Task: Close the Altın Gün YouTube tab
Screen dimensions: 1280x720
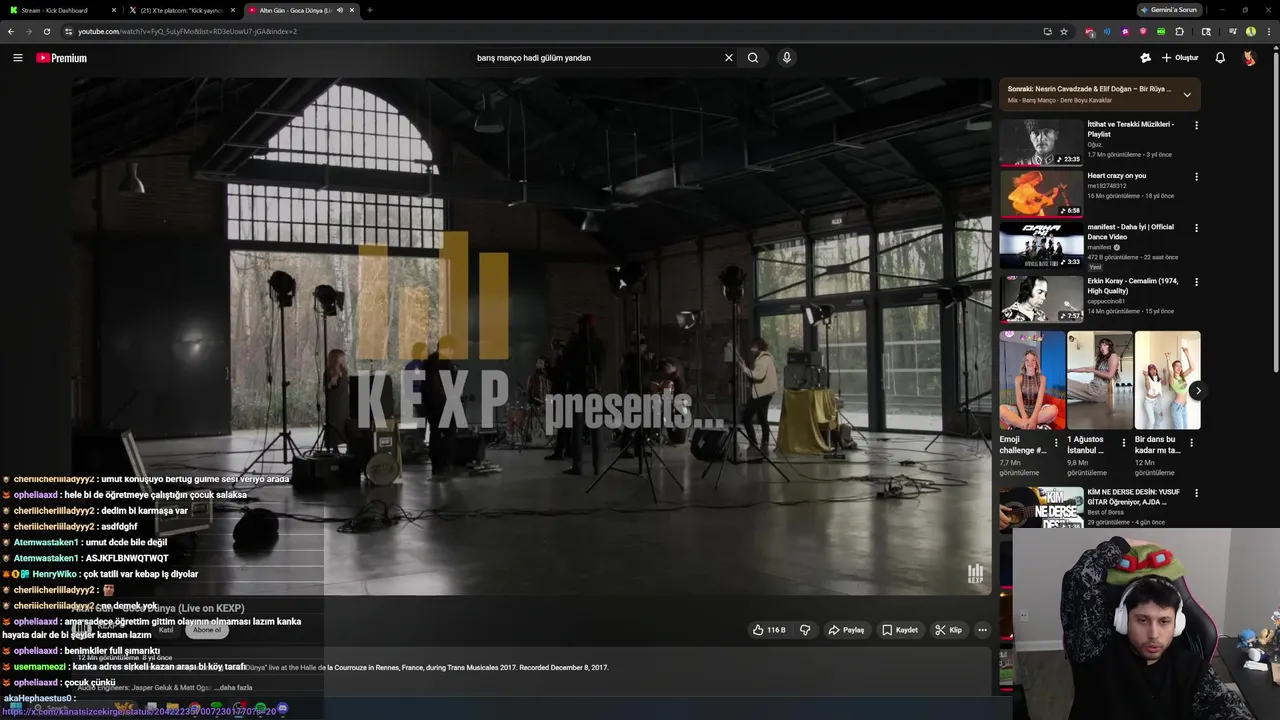Action: pyautogui.click(x=352, y=10)
